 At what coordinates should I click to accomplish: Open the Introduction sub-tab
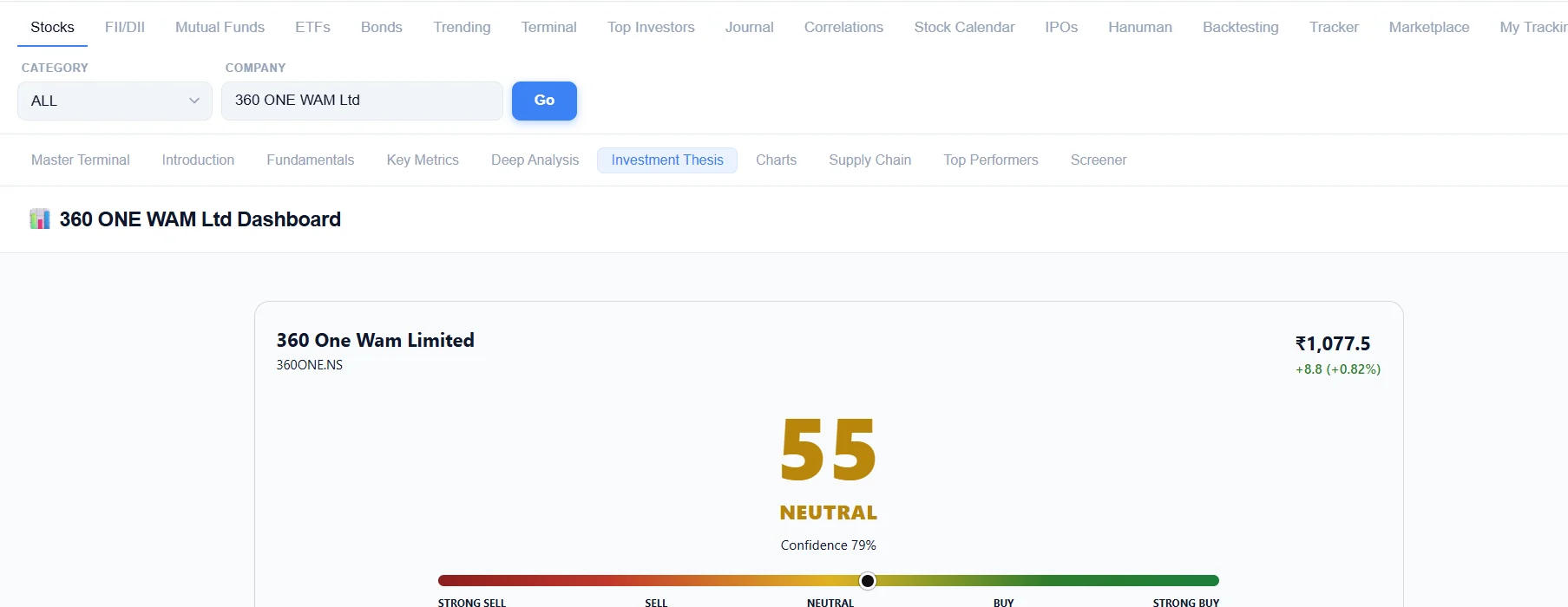point(198,160)
